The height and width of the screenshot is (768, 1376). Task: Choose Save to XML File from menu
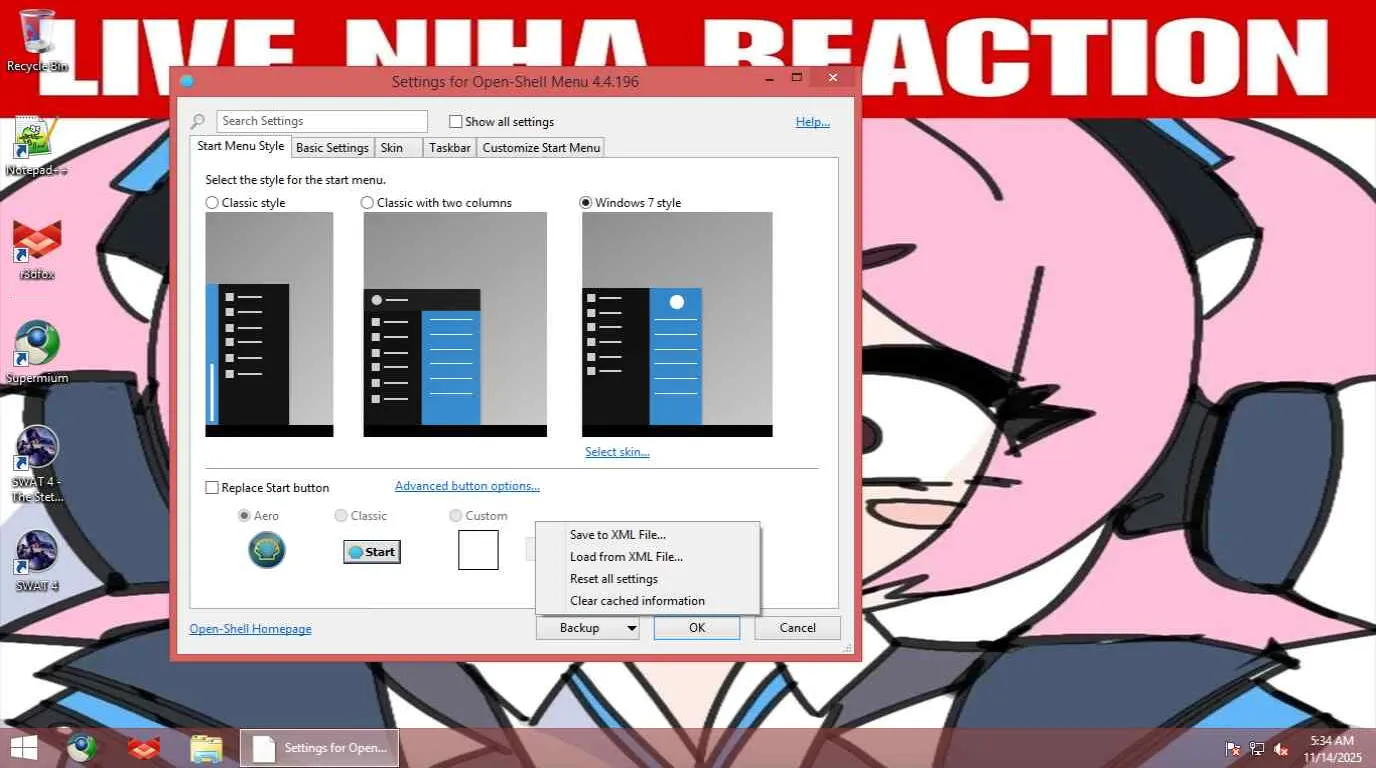648,535
